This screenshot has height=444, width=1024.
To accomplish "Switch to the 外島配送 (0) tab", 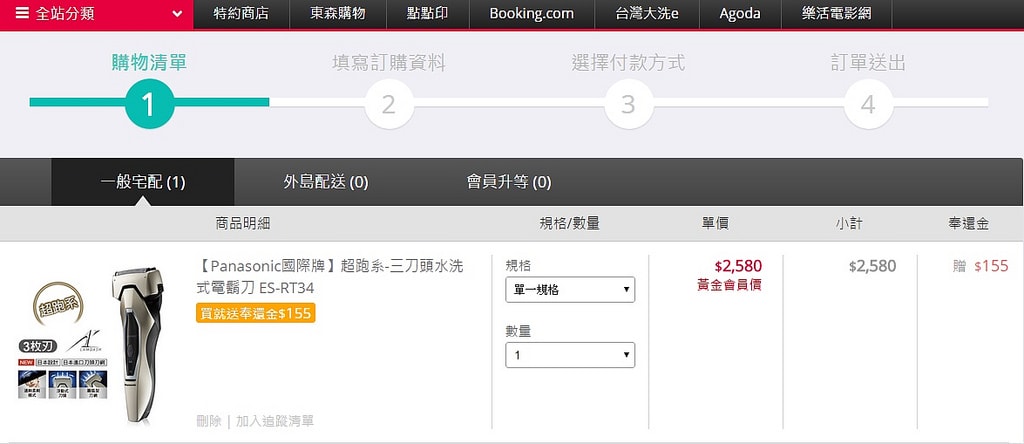I will (x=326, y=182).
